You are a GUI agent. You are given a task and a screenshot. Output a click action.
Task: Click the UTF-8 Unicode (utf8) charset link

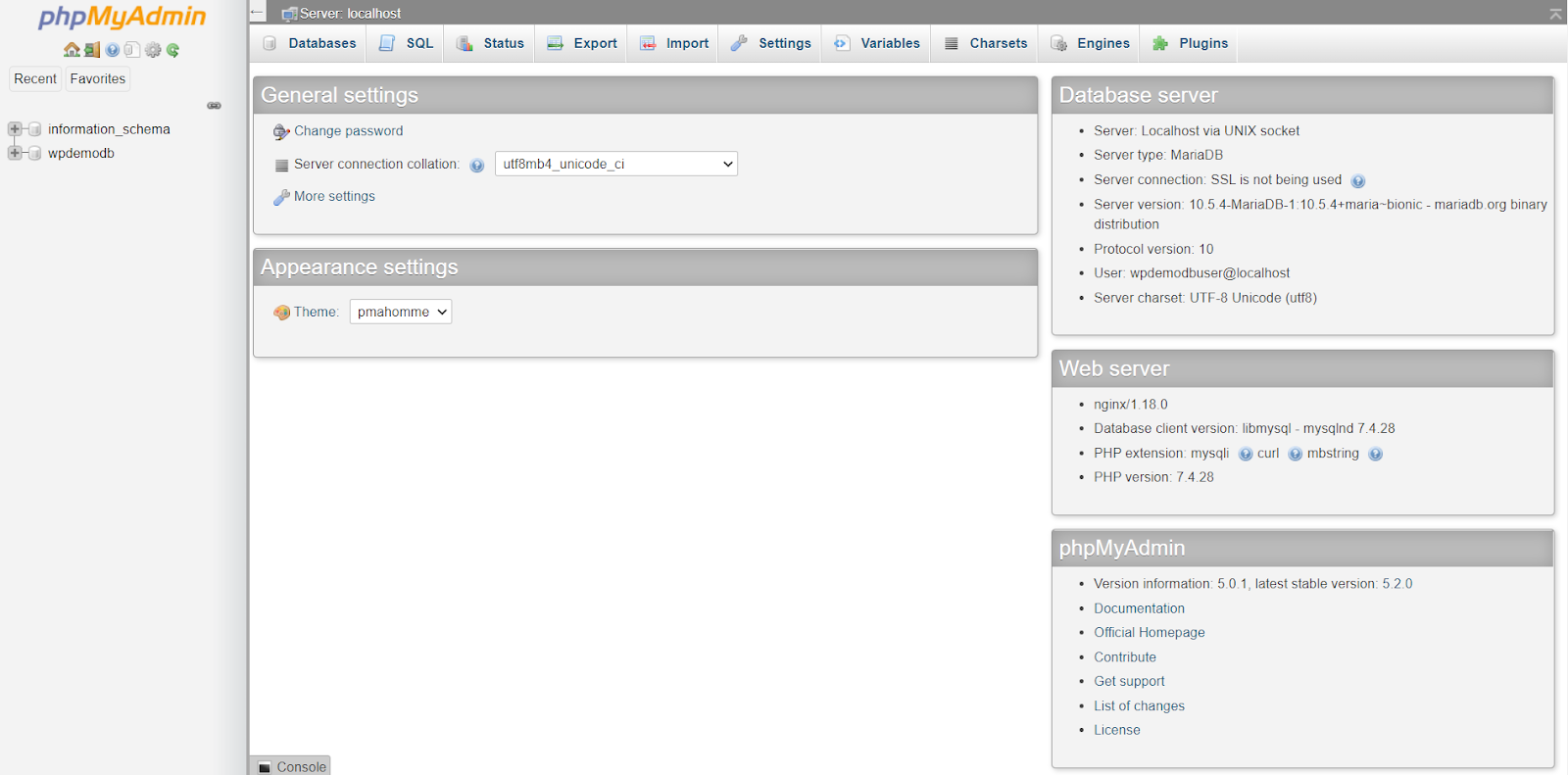click(x=1253, y=298)
